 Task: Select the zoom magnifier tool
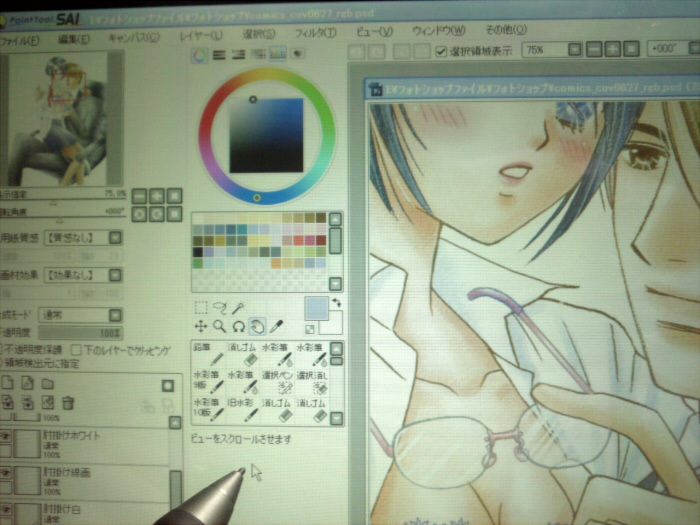(x=219, y=326)
